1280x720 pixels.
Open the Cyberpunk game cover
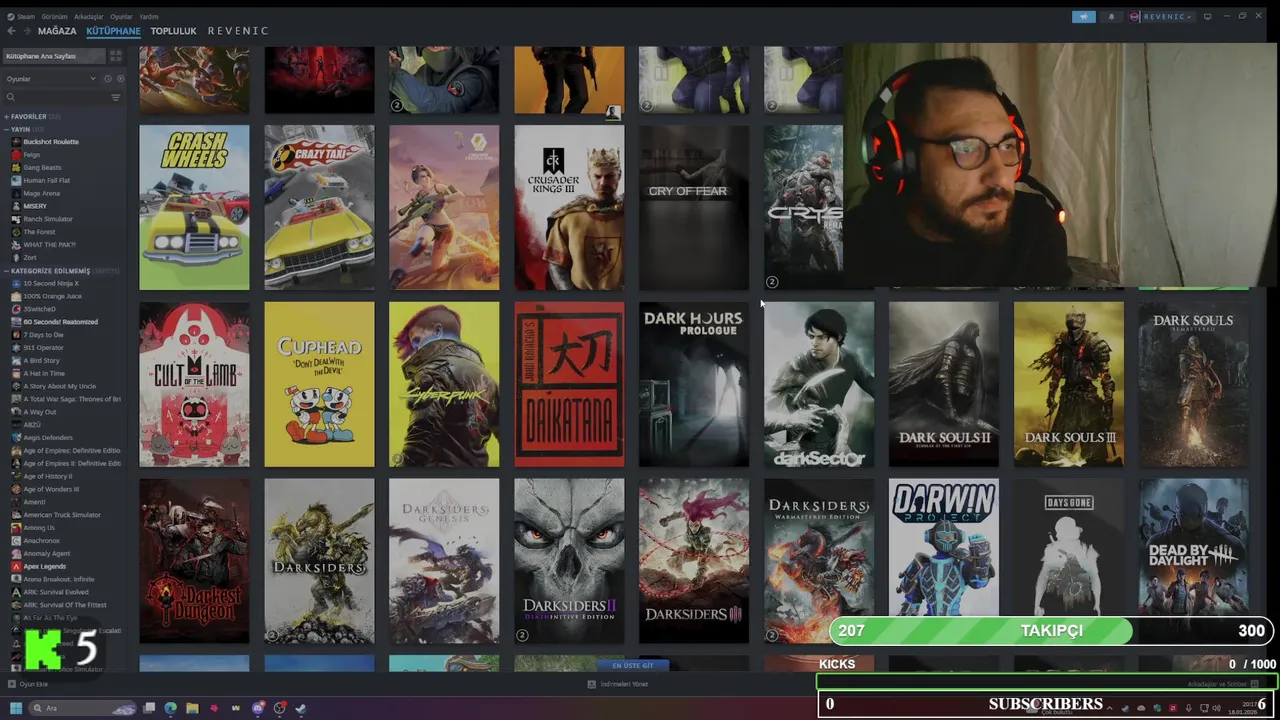444,384
